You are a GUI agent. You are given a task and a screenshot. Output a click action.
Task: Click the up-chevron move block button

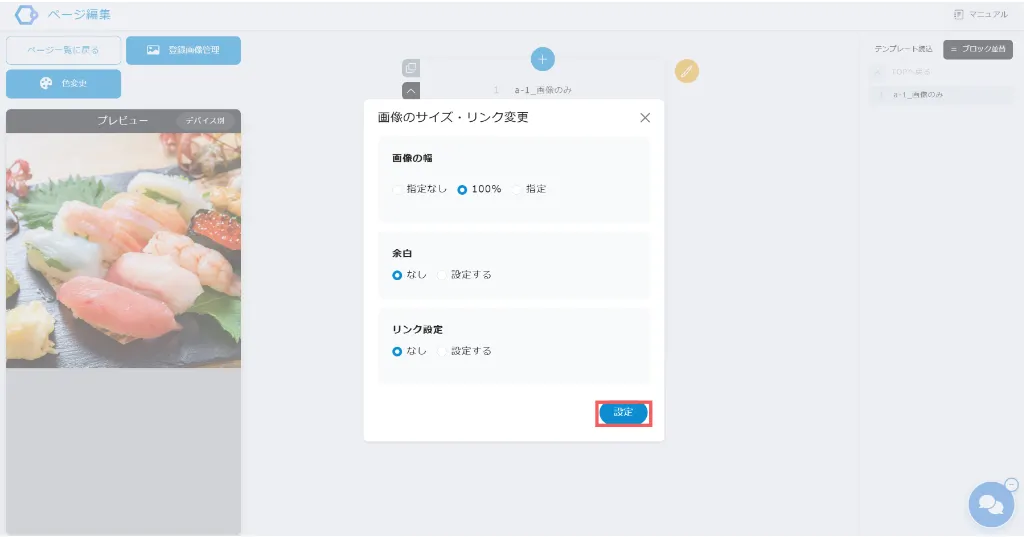(x=410, y=91)
